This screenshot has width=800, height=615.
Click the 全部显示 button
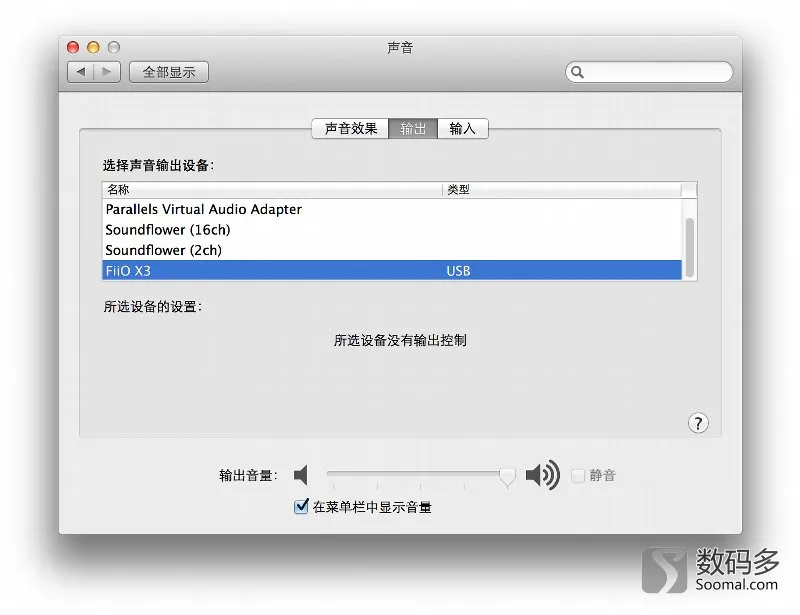169,72
